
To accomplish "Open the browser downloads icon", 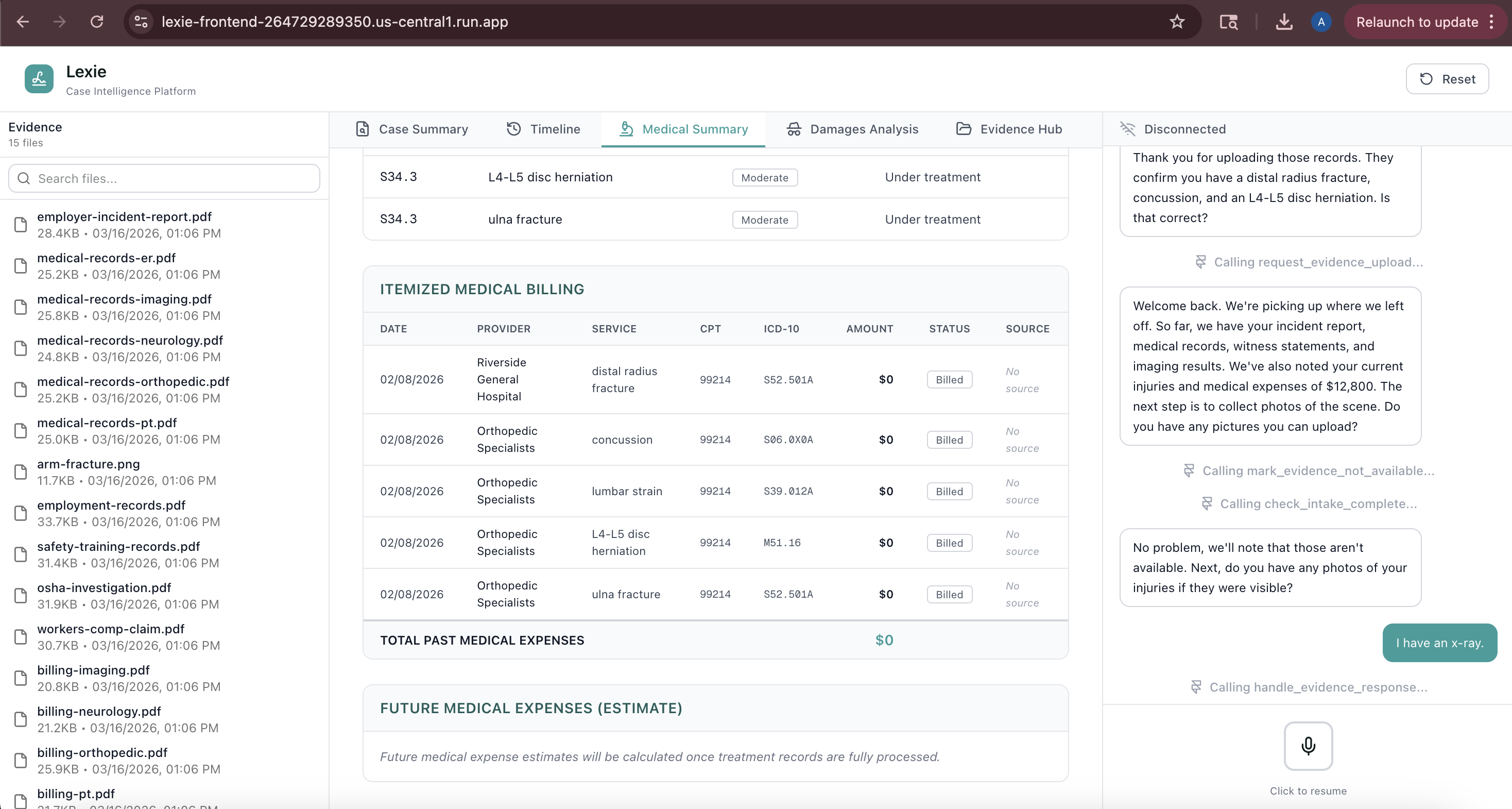I will pyautogui.click(x=1284, y=22).
